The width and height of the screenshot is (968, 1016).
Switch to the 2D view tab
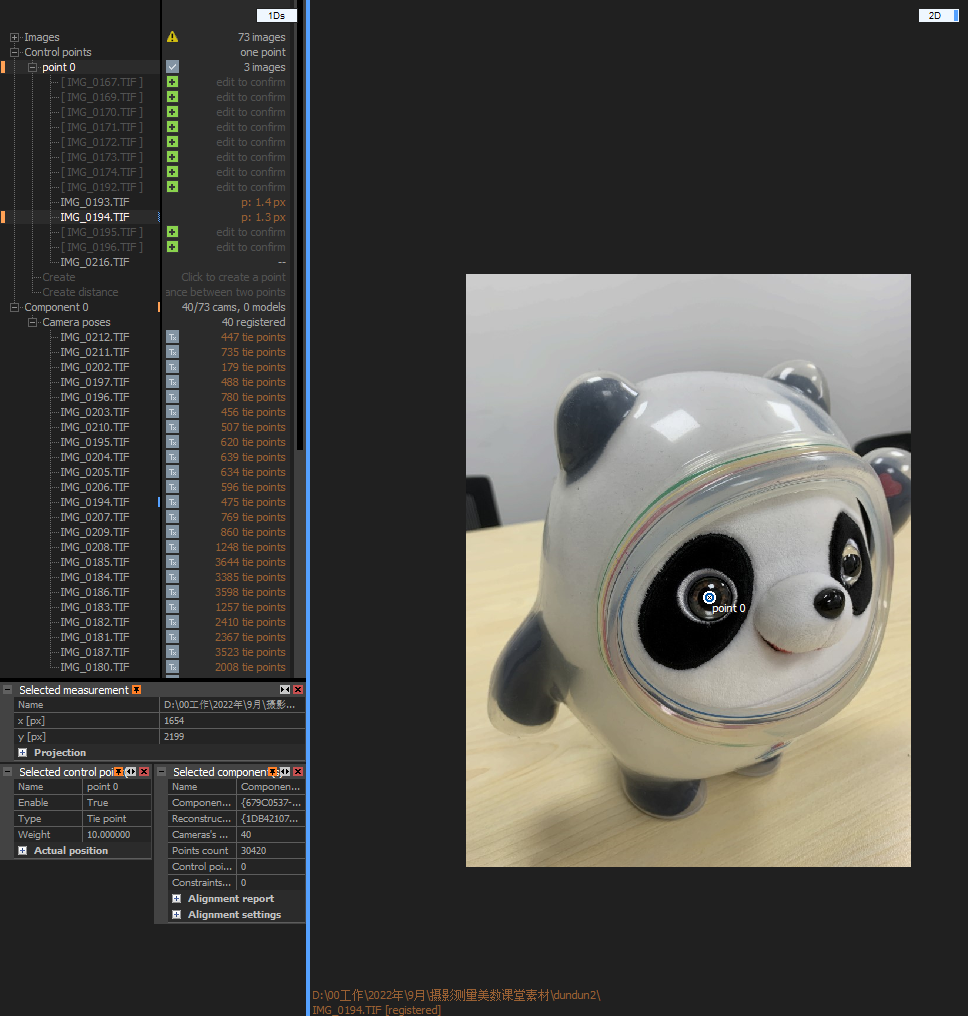click(938, 15)
